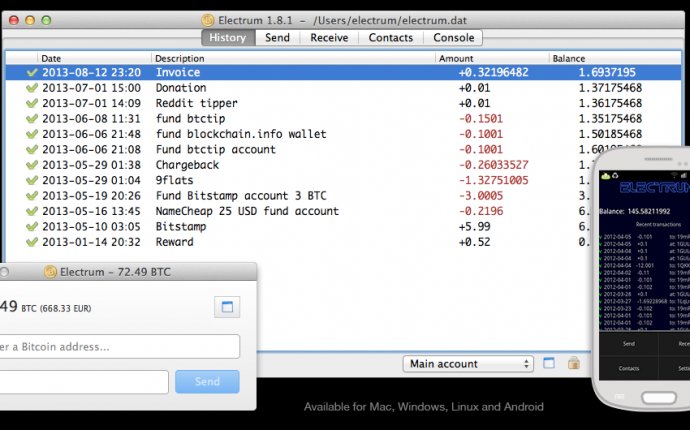Viewport: 690px width, 430px height.
Task: Select the Reward description
Action: point(174,242)
